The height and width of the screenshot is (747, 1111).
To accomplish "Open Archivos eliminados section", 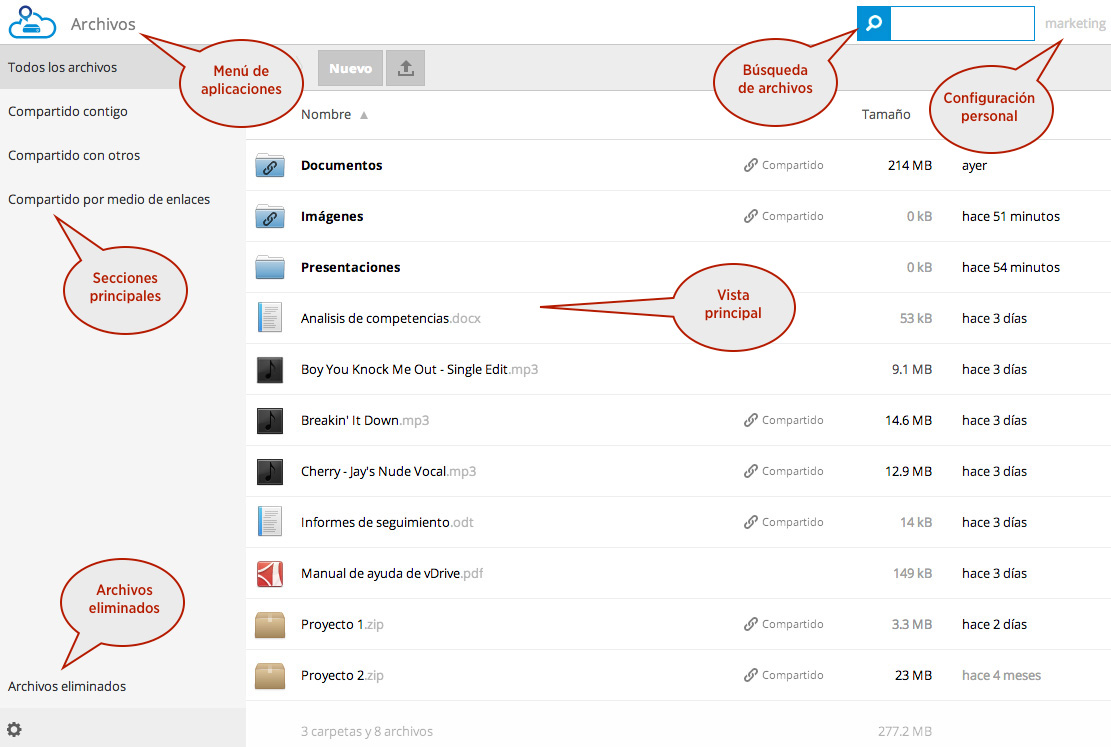I will pos(67,686).
